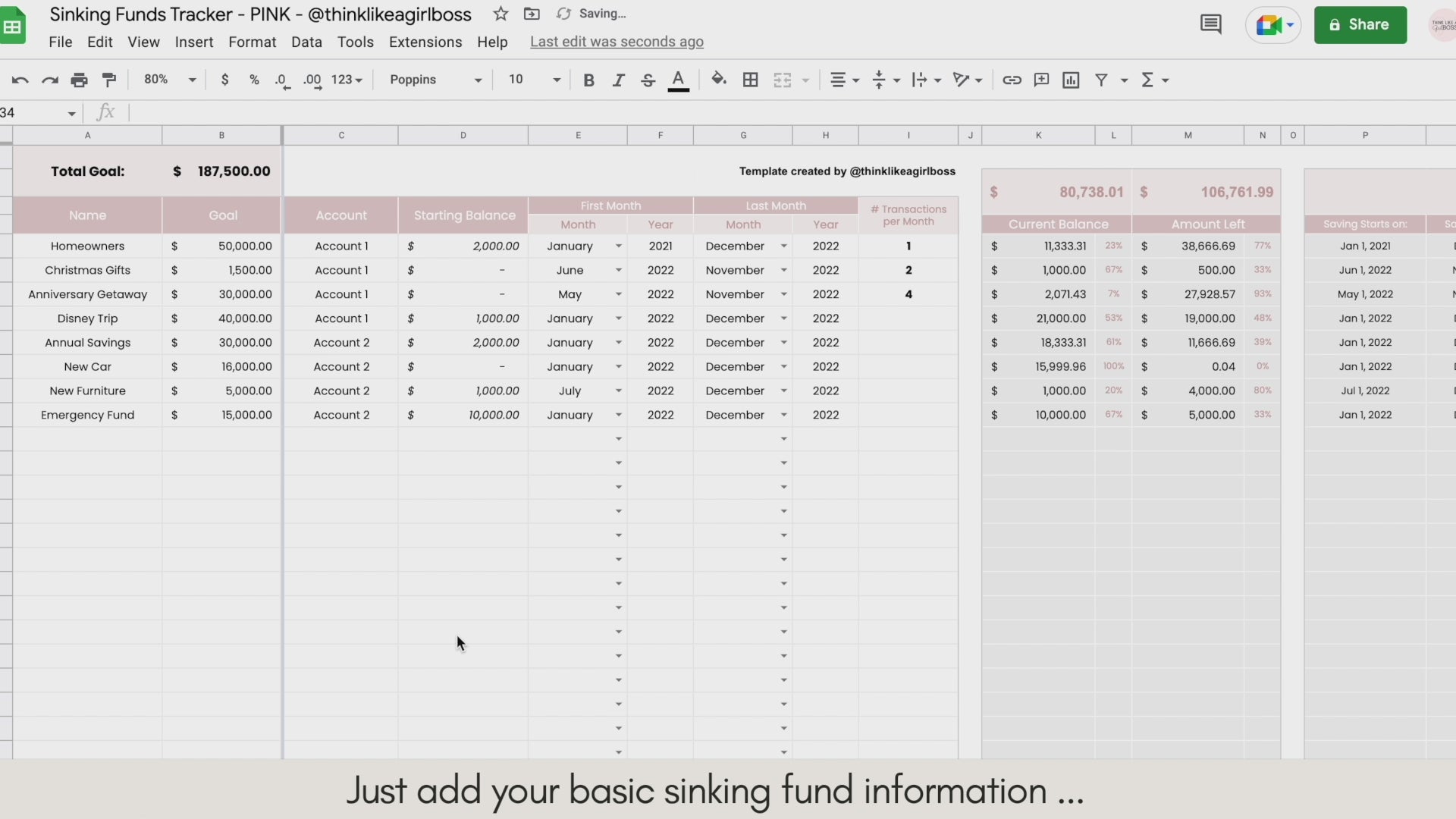This screenshot has width=1456, height=819.
Task: Open the fill color picker
Action: (x=718, y=80)
